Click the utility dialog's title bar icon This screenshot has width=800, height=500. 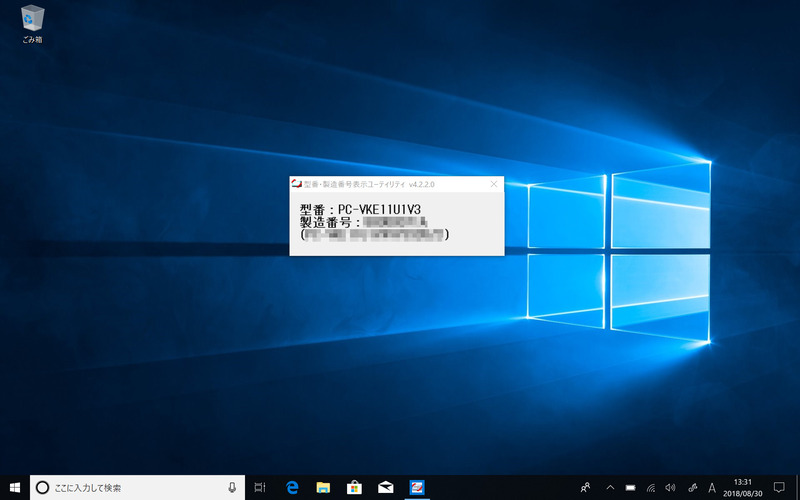(296, 184)
